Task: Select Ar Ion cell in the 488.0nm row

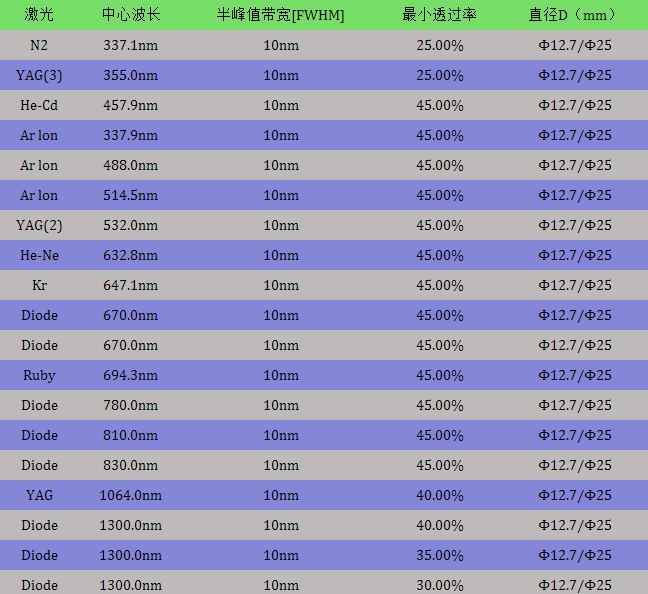Action: click(39, 165)
